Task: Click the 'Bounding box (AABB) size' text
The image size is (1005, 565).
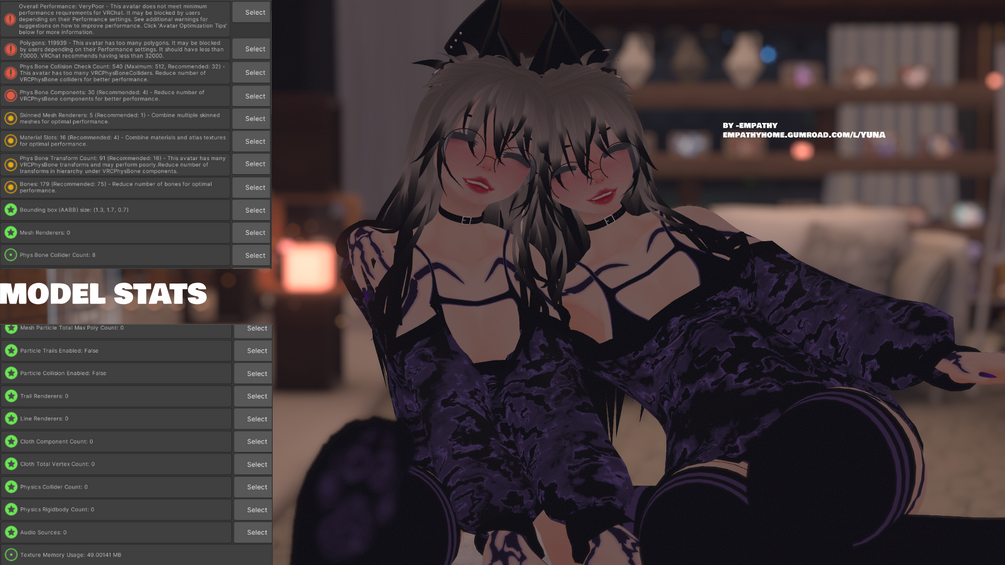Action: [x=74, y=210]
